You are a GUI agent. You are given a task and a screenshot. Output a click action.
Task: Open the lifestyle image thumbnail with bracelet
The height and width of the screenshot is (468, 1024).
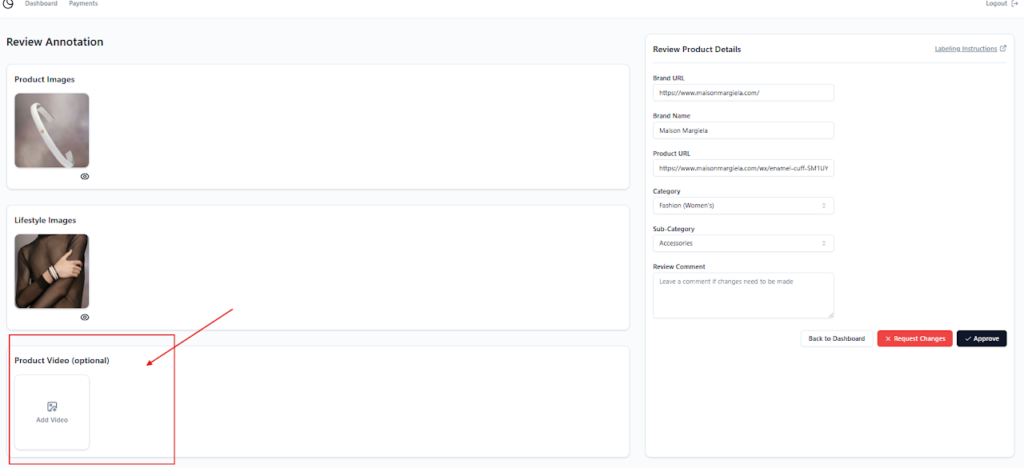(52, 271)
